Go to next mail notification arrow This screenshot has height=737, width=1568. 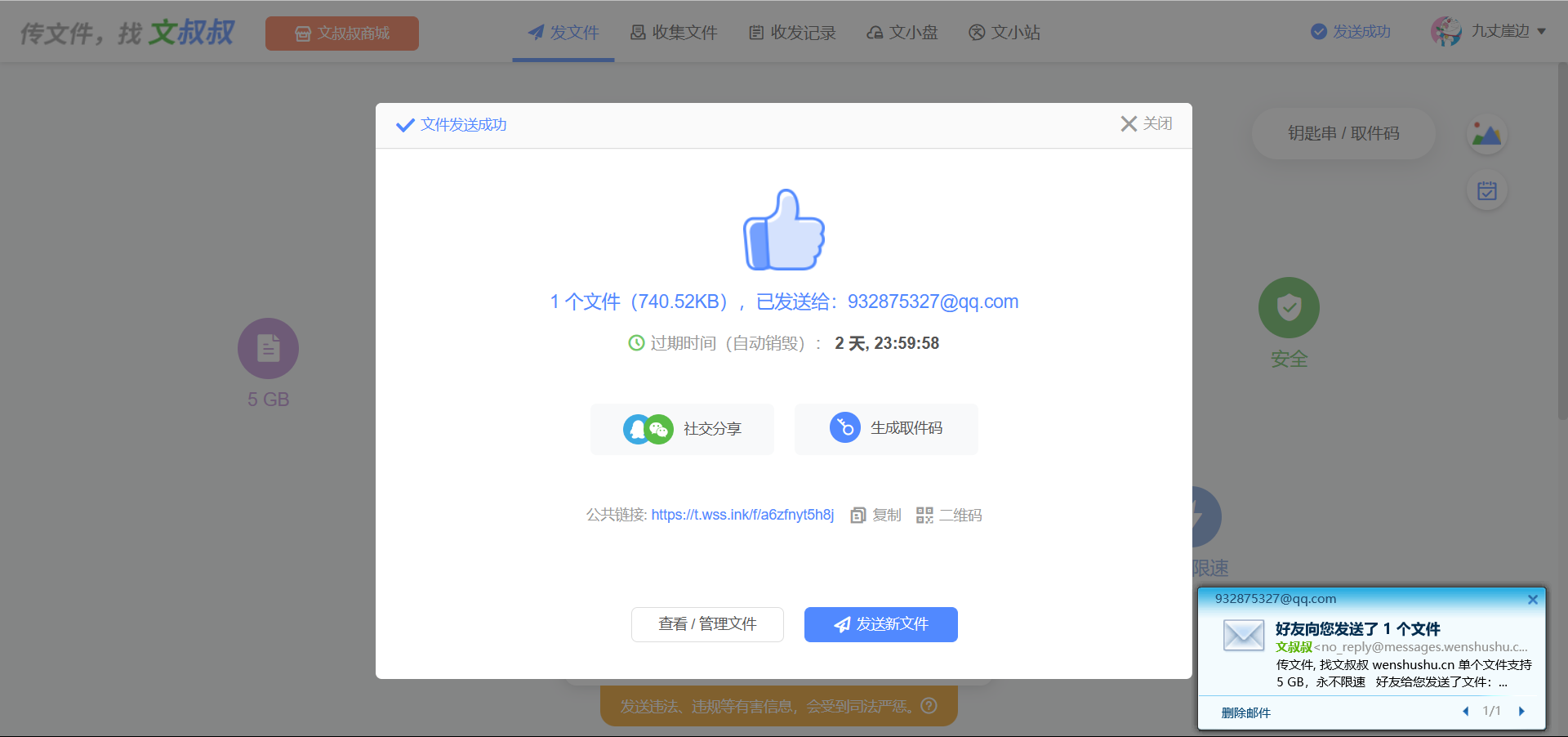1521,712
